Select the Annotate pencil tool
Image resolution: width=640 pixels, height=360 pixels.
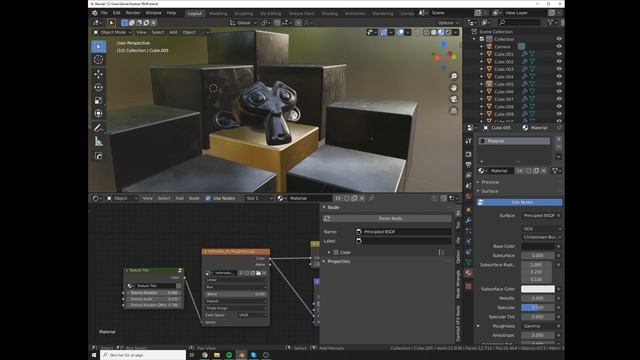(98, 128)
